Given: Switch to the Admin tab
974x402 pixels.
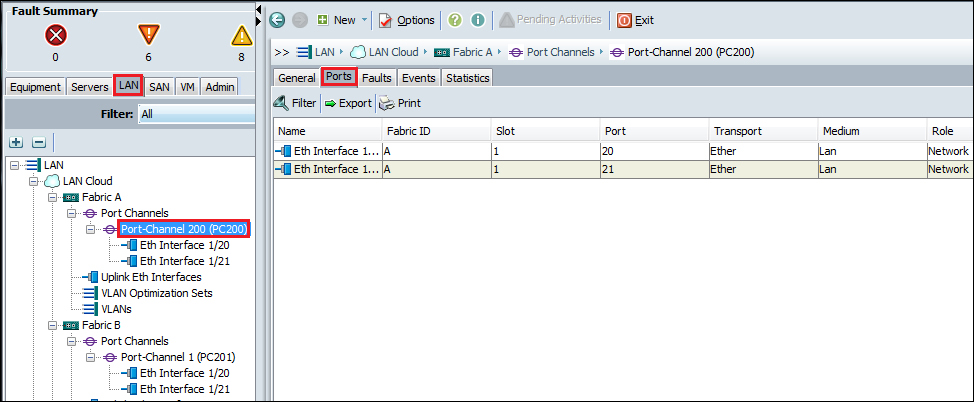Looking at the screenshot, I should click(x=220, y=87).
